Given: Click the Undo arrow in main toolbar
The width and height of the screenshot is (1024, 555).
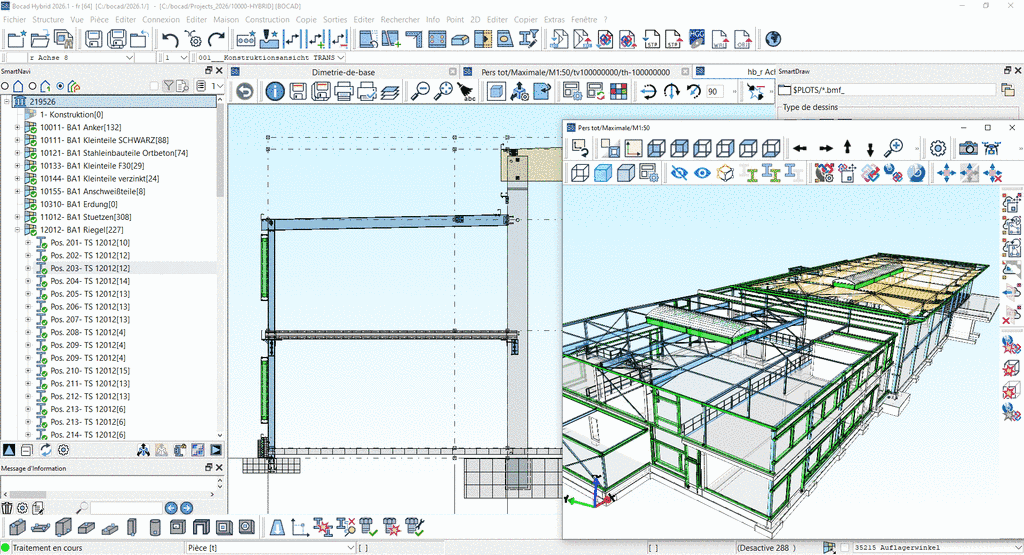Looking at the screenshot, I should pyautogui.click(x=170, y=39).
